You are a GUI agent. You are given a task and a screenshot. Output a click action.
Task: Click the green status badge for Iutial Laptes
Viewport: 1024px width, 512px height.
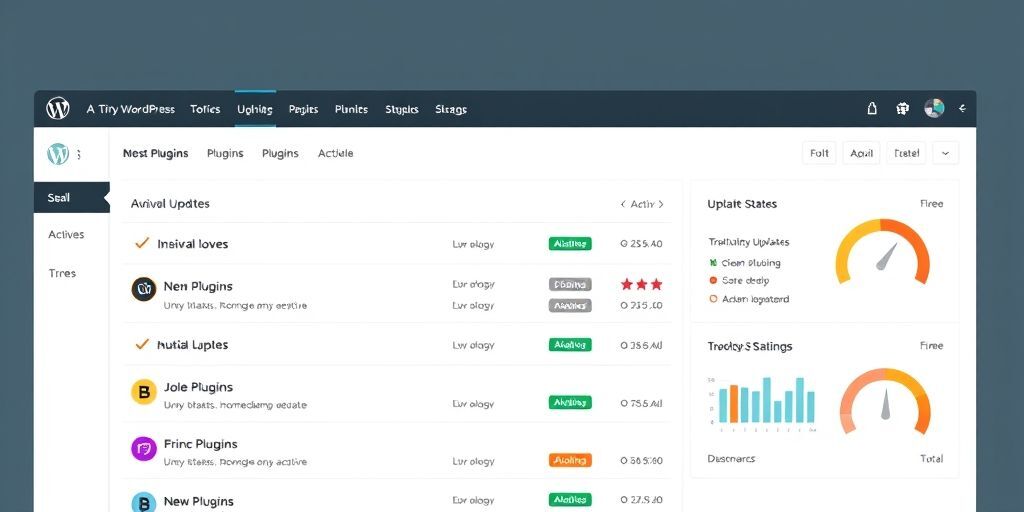pos(570,344)
